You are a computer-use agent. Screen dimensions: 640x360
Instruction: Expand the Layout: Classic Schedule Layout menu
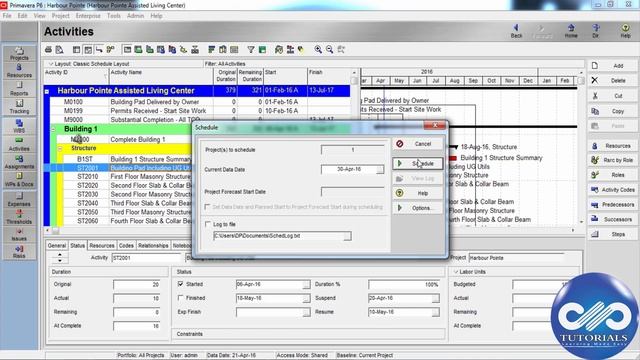51,64
